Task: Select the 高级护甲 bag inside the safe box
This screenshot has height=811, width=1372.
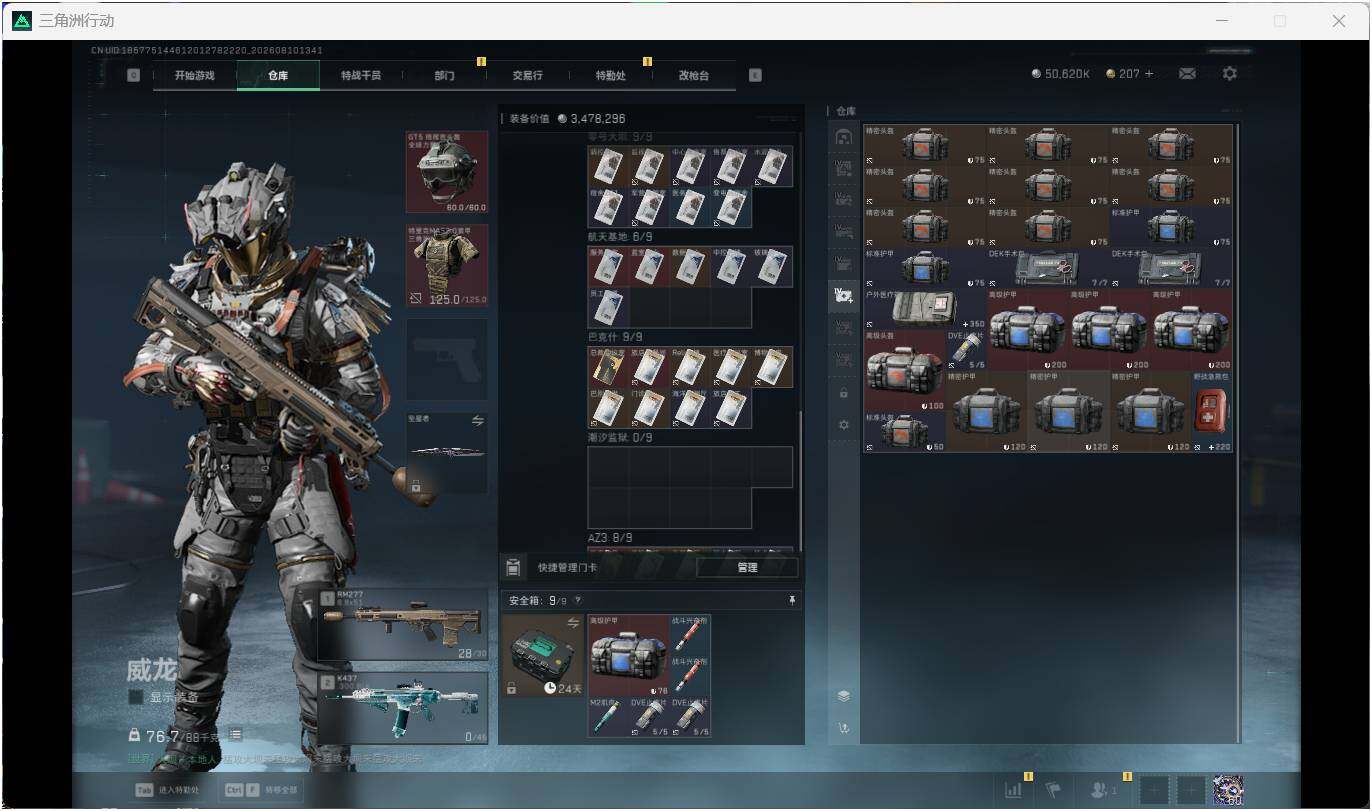Action: [x=629, y=655]
